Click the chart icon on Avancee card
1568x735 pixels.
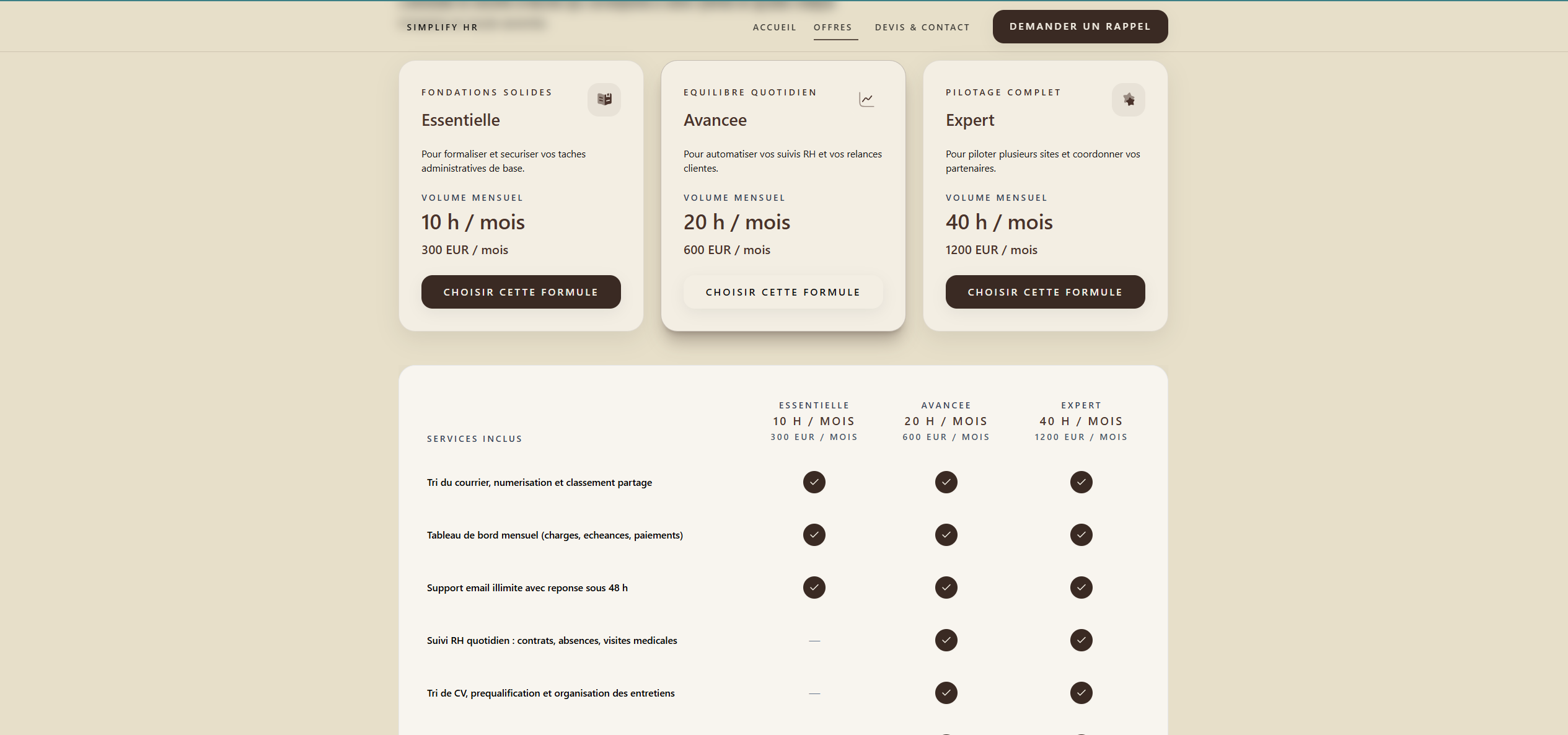(866, 99)
